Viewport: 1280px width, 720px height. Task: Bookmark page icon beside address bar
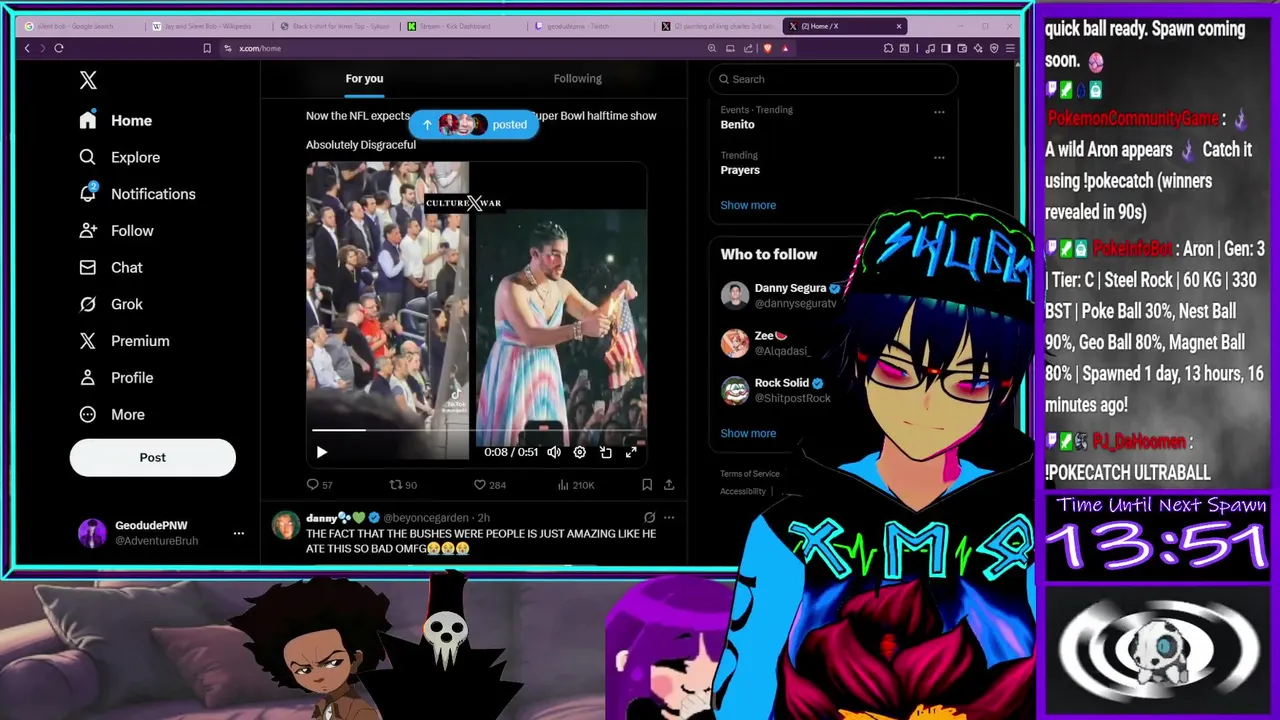coord(207,48)
